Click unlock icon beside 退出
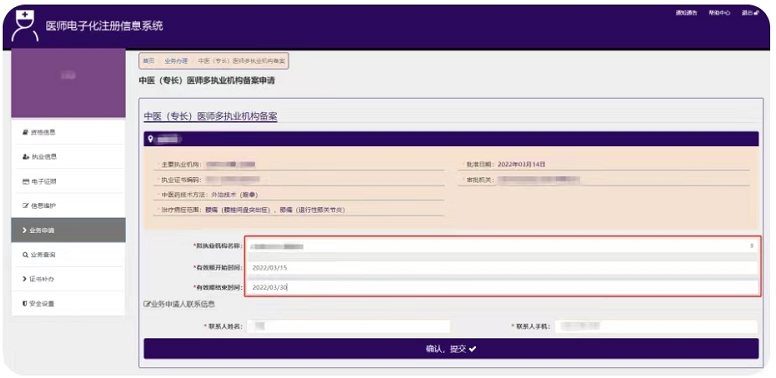 [757, 13]
